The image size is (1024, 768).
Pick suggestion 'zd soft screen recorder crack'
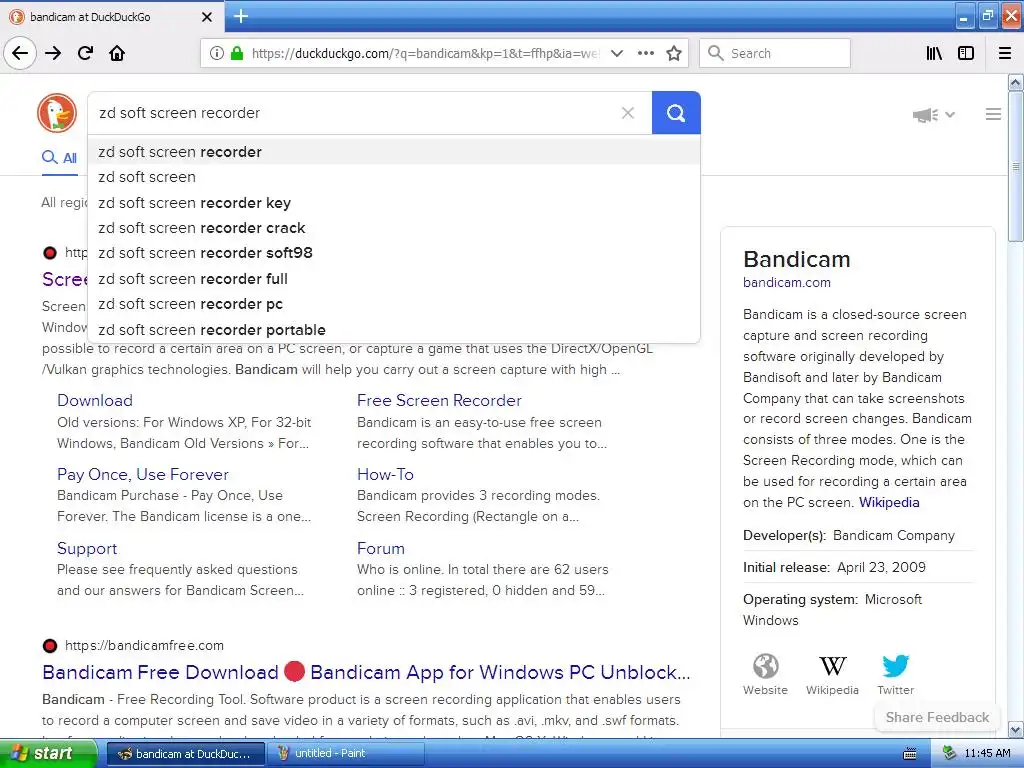(394, 228)
